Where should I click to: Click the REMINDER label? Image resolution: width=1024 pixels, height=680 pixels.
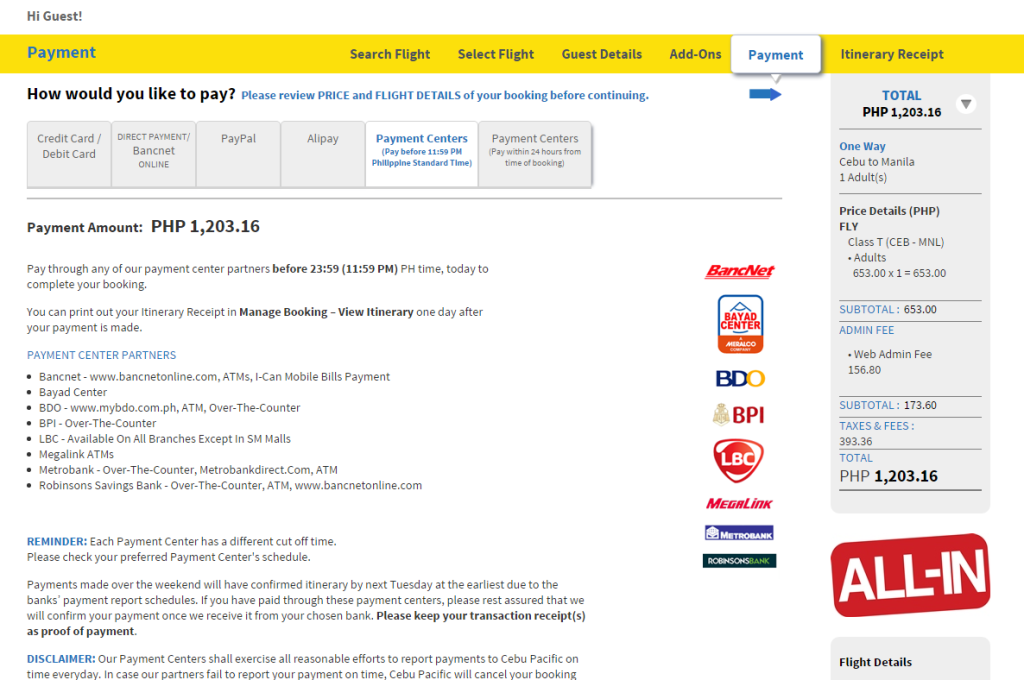(x=57, y=542)
